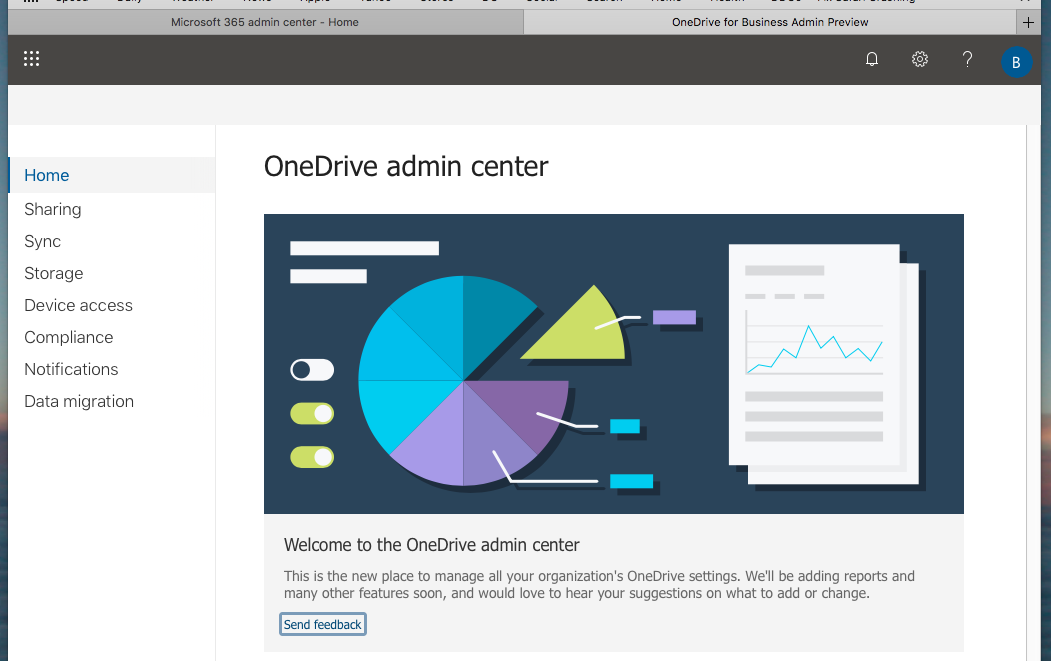The image size is (1051, 661).
Task: Go to Home in sidebar
Action: [x=112, y=175]
